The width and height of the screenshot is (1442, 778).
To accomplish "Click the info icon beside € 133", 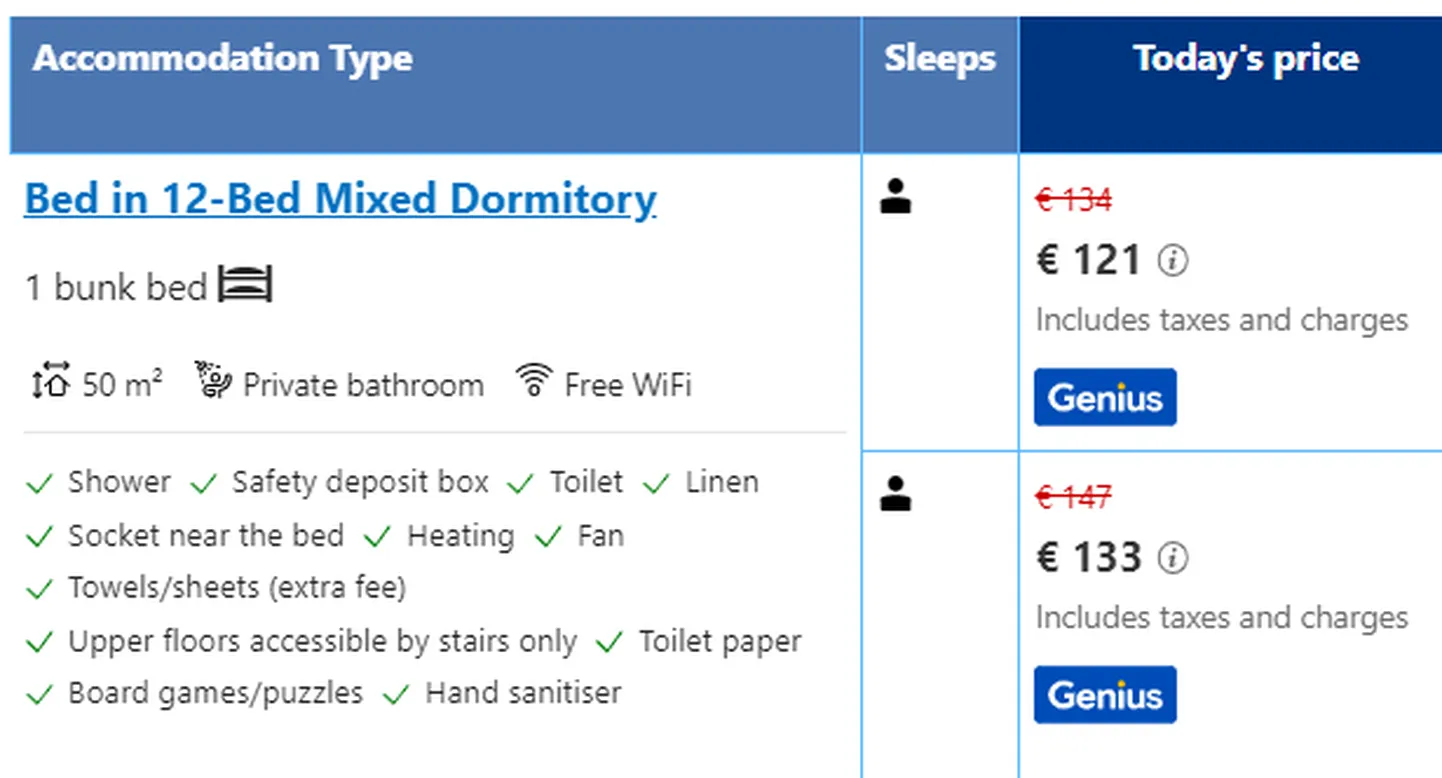I will 1173,558.
